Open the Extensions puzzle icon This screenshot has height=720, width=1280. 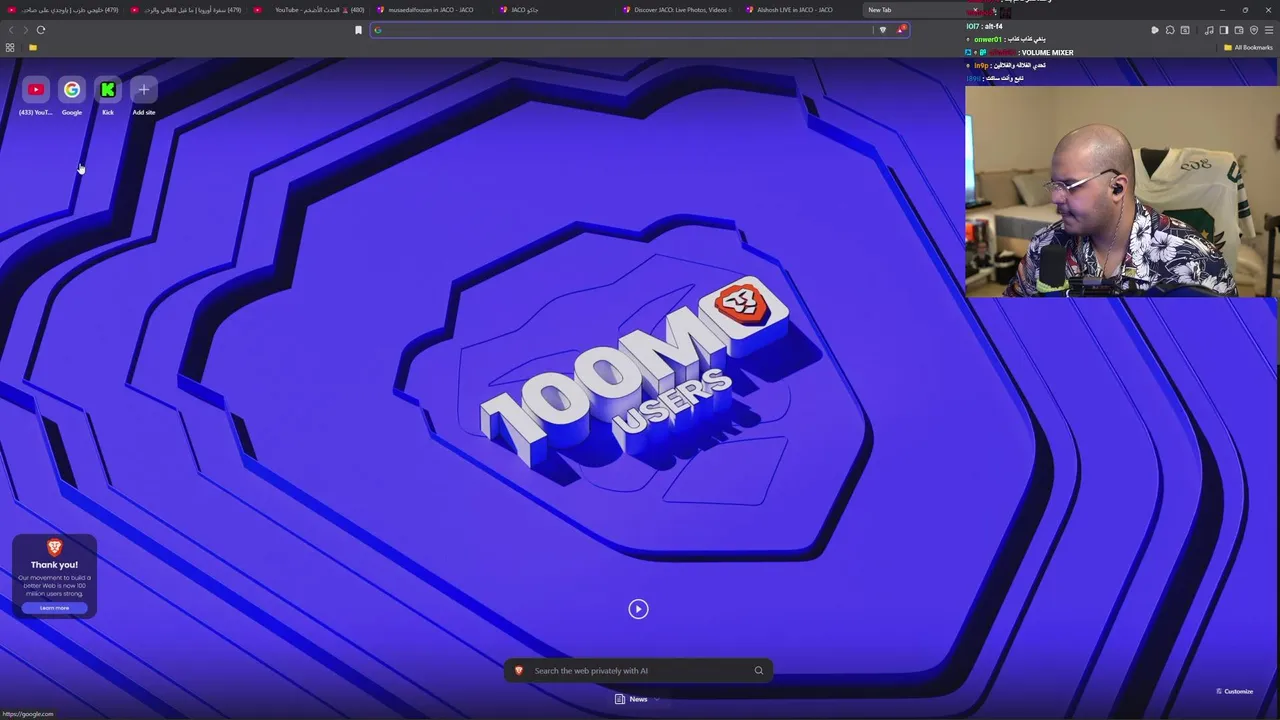[1170, 30]
